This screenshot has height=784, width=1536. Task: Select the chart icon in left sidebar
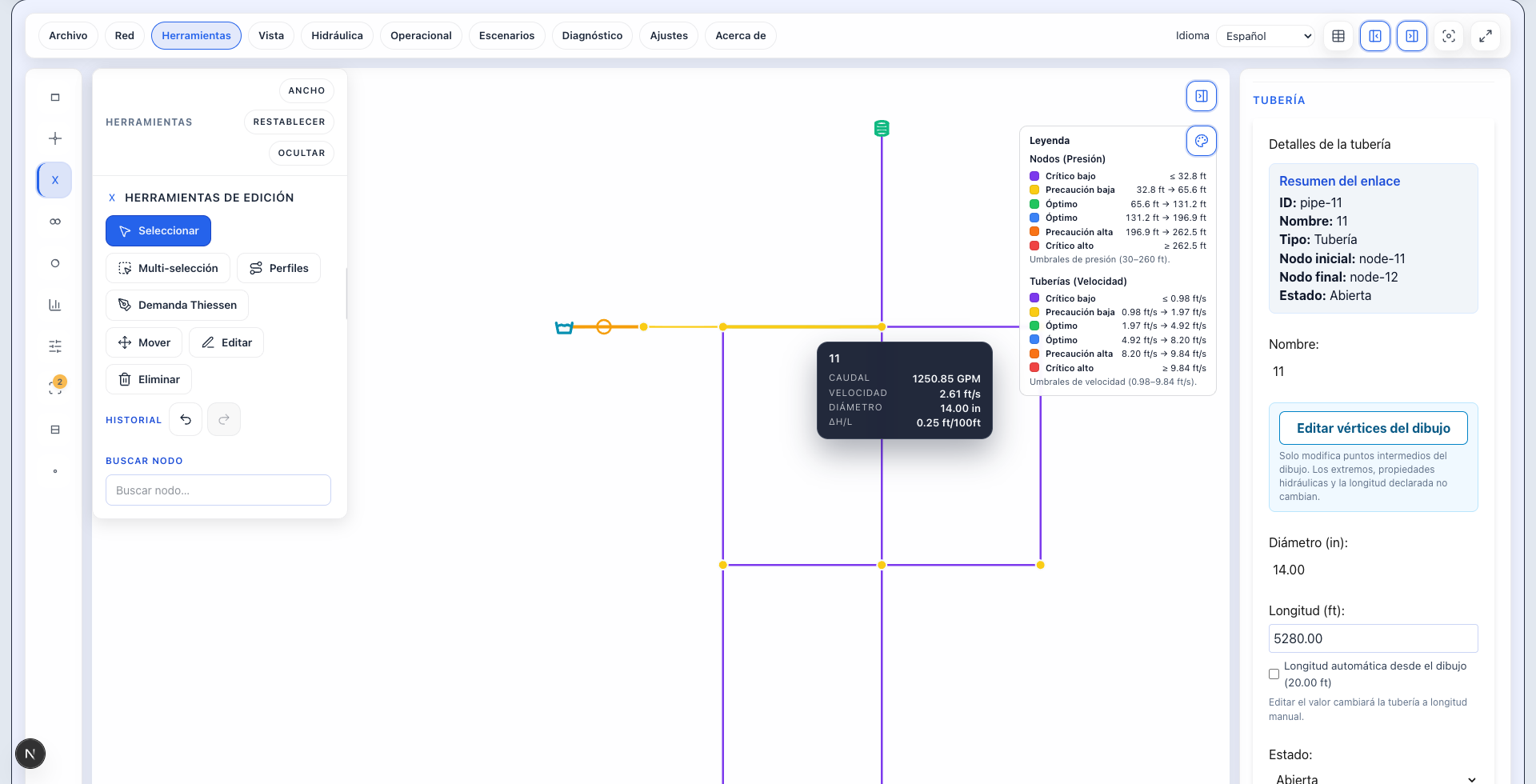[x=55, y=305]
